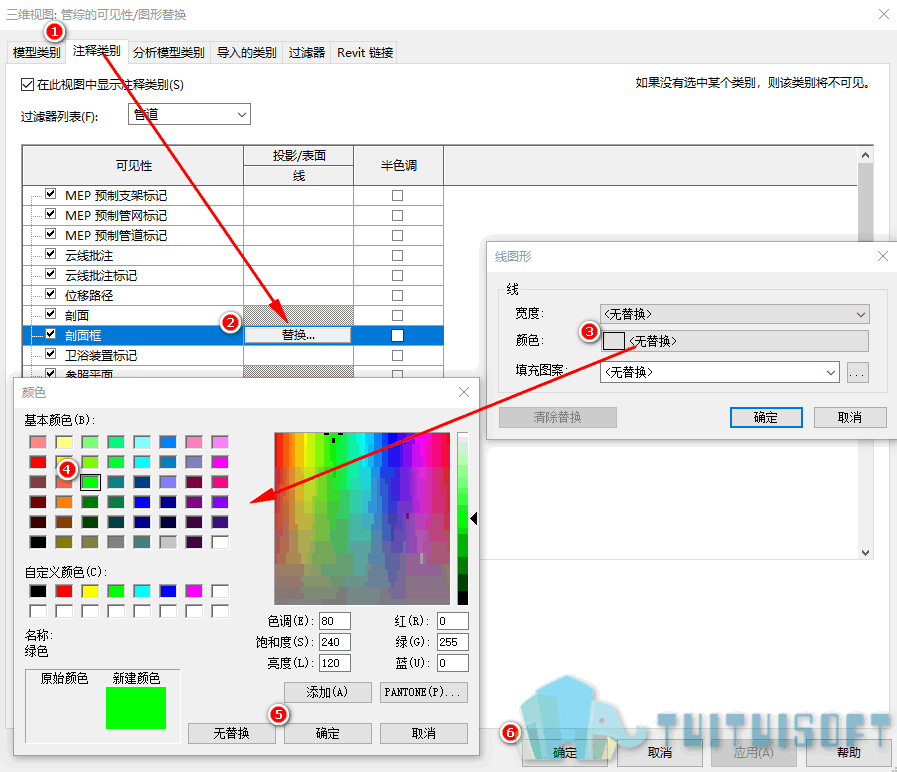This screenshot has width=897, height=772.
Task: Enable halftone for 云线批注
Action: click(x=398, y=256)
